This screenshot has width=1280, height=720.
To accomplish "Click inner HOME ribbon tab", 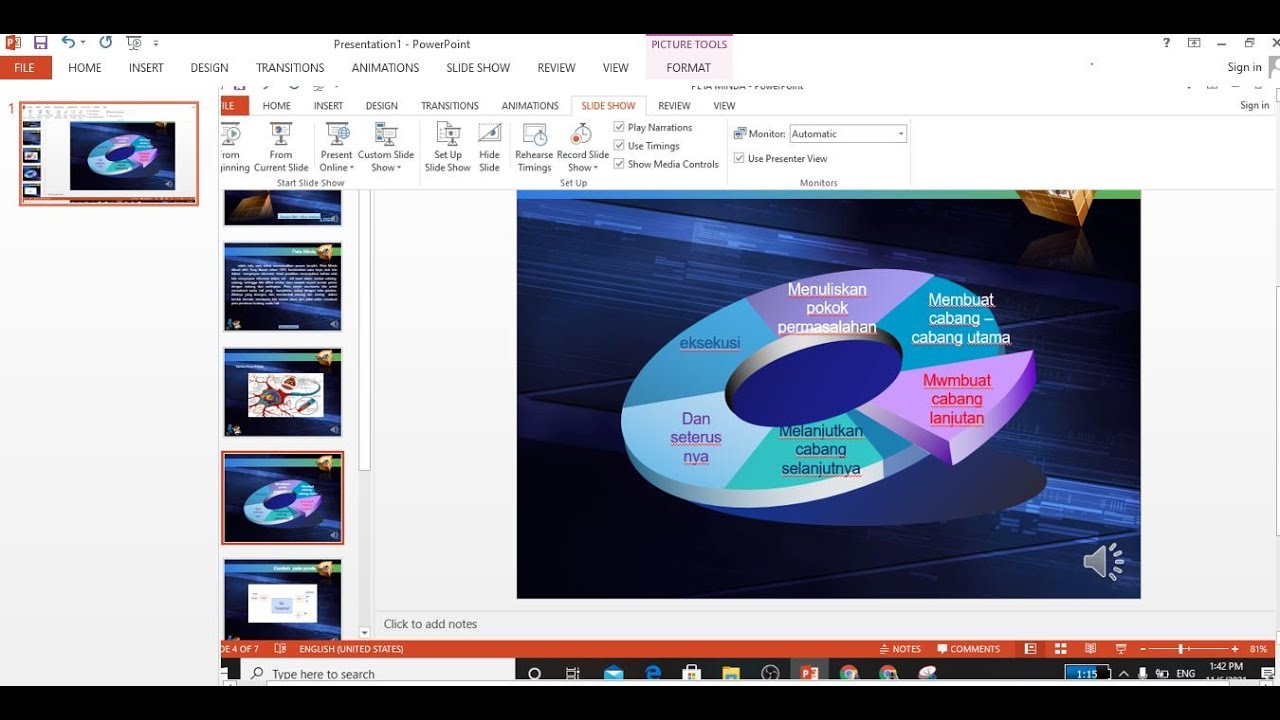I will 277,106.
